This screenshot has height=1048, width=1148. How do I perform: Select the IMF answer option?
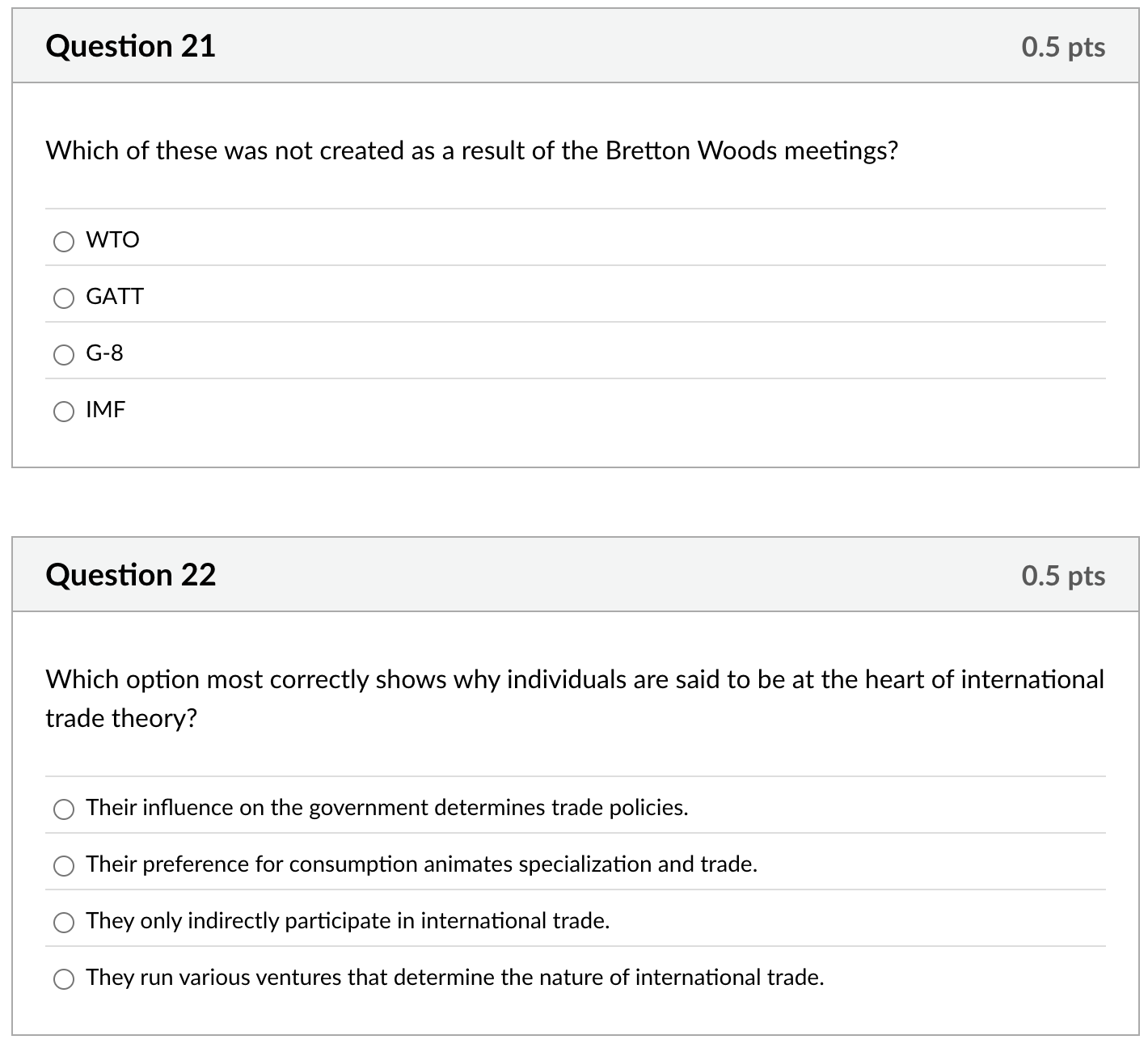(x=106, y=410)
